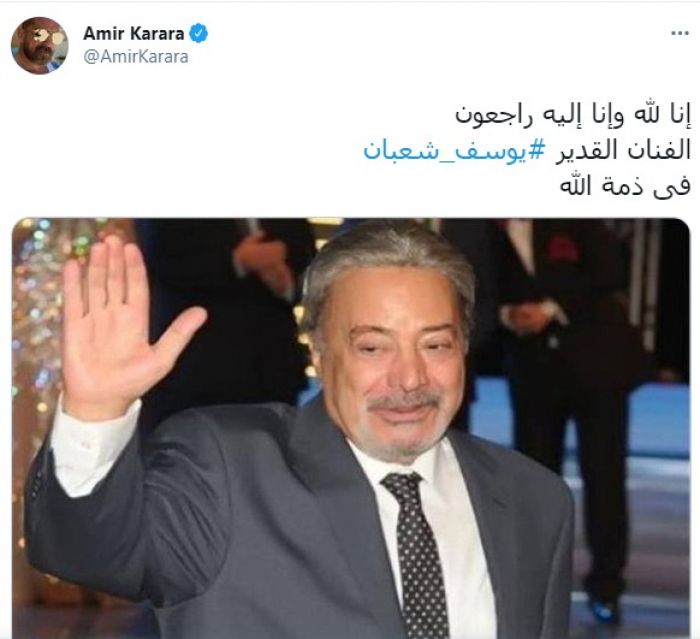Screen dimensions: 700x639
Task: Open the attached photo of the waving man
Action: click(351, 428)
